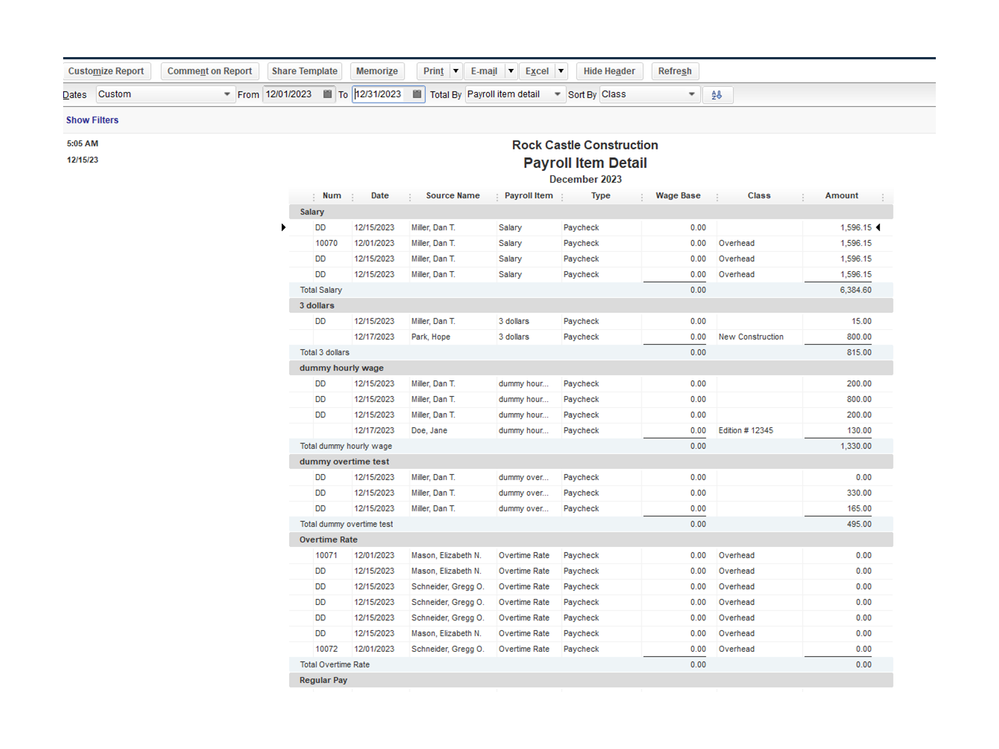Click the Amount column header
The height and width of the screenshot is (749, 999).
(x=842, y=196)
